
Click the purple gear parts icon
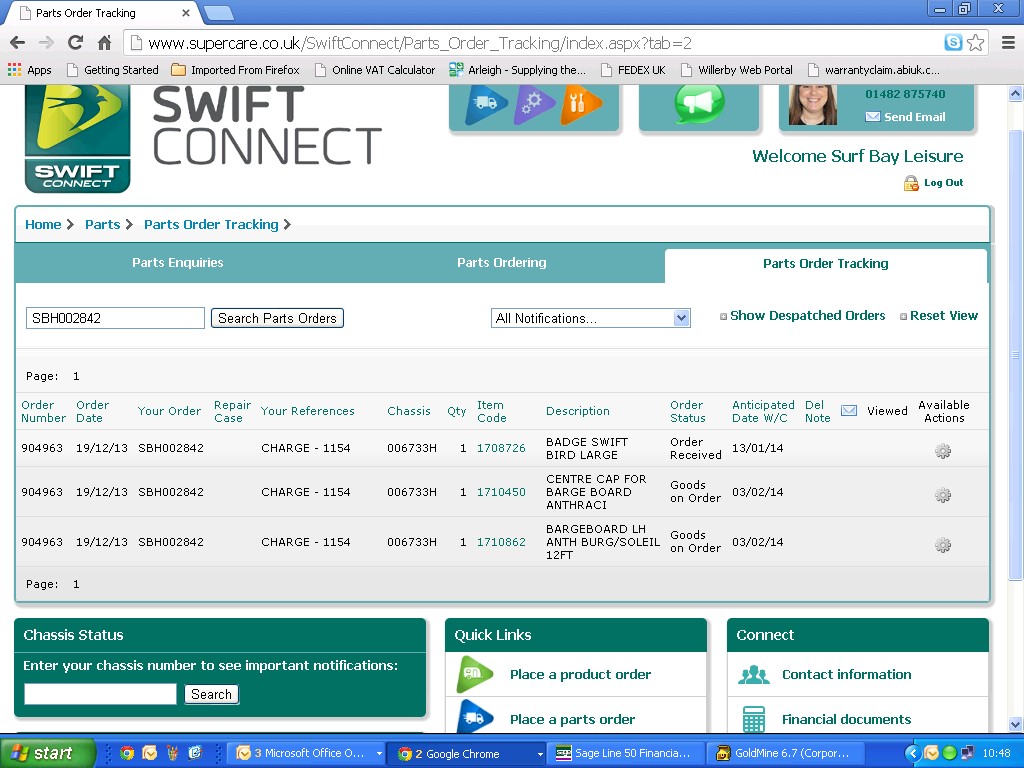click(533, 104)
